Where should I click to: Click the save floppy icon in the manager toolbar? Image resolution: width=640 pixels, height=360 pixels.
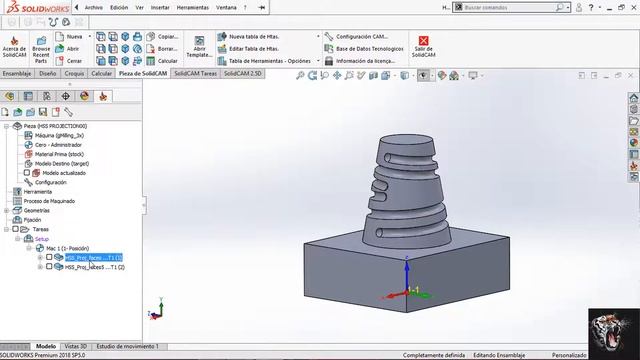(x=43, y=112)
